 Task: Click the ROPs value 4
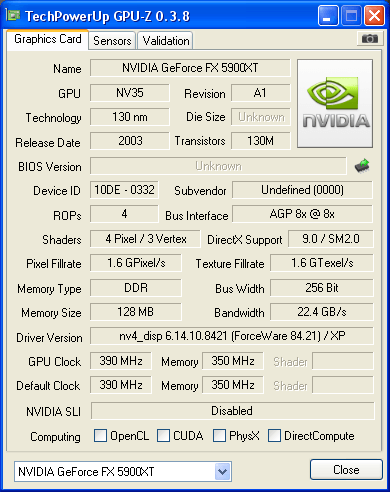click(124, 214)
